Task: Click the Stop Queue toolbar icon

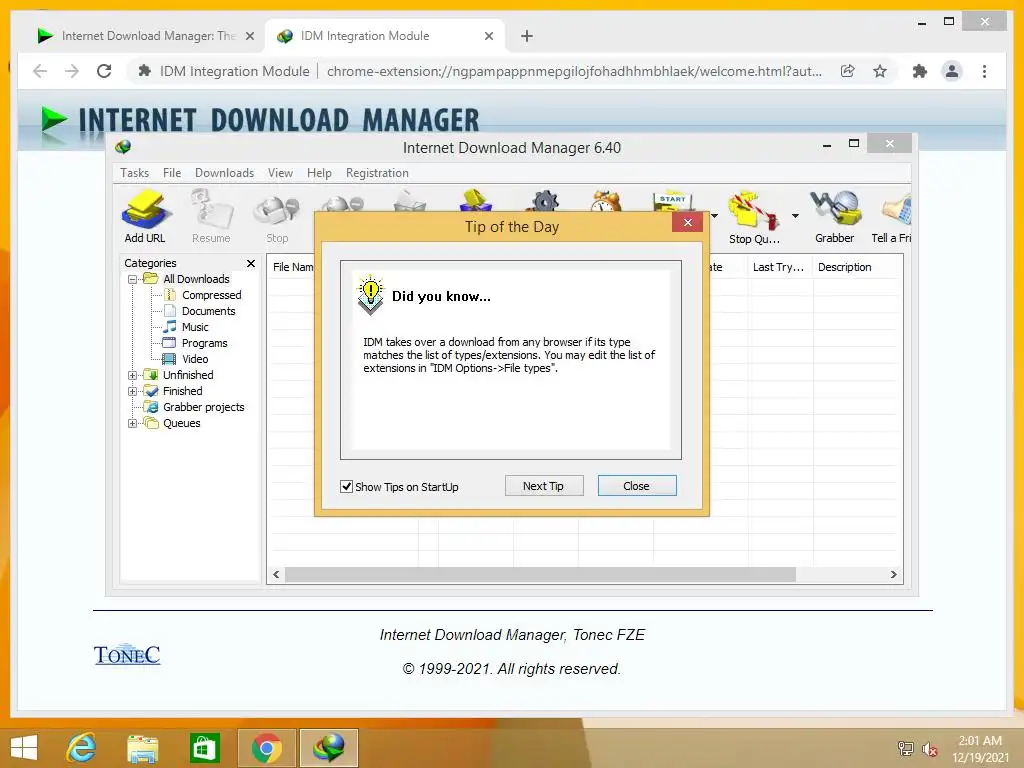Action: [x=754, y=218]
